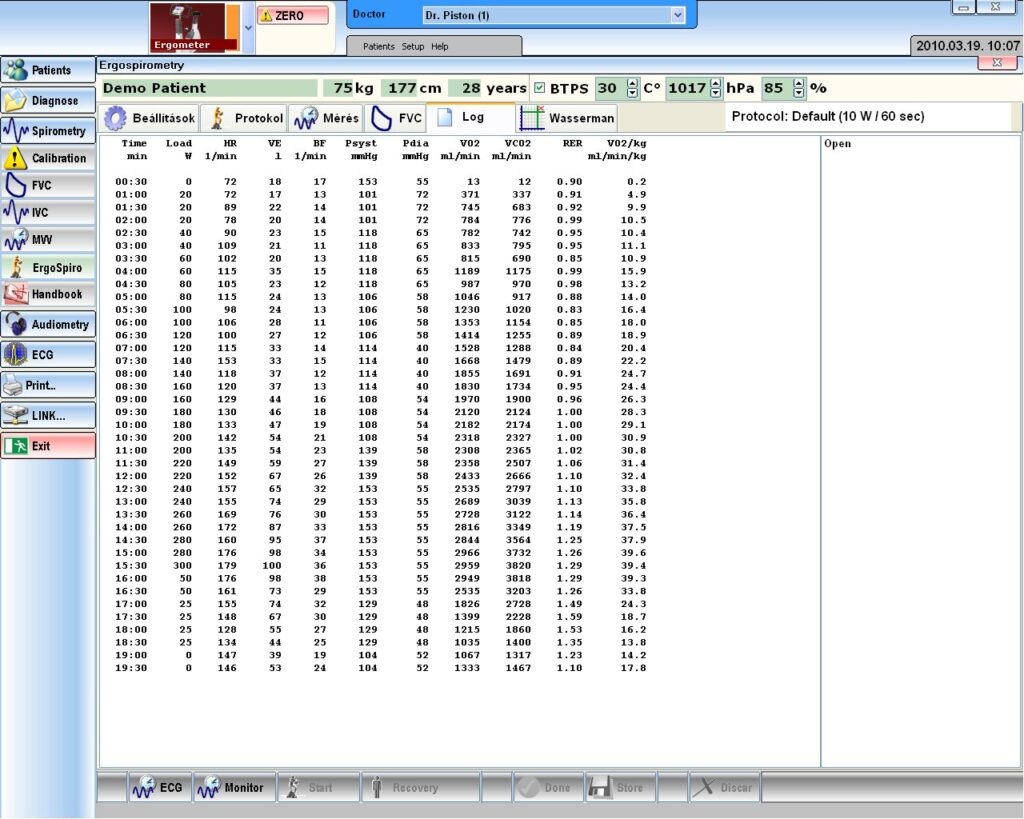Click the humidity field showing 85

[778, 88]
